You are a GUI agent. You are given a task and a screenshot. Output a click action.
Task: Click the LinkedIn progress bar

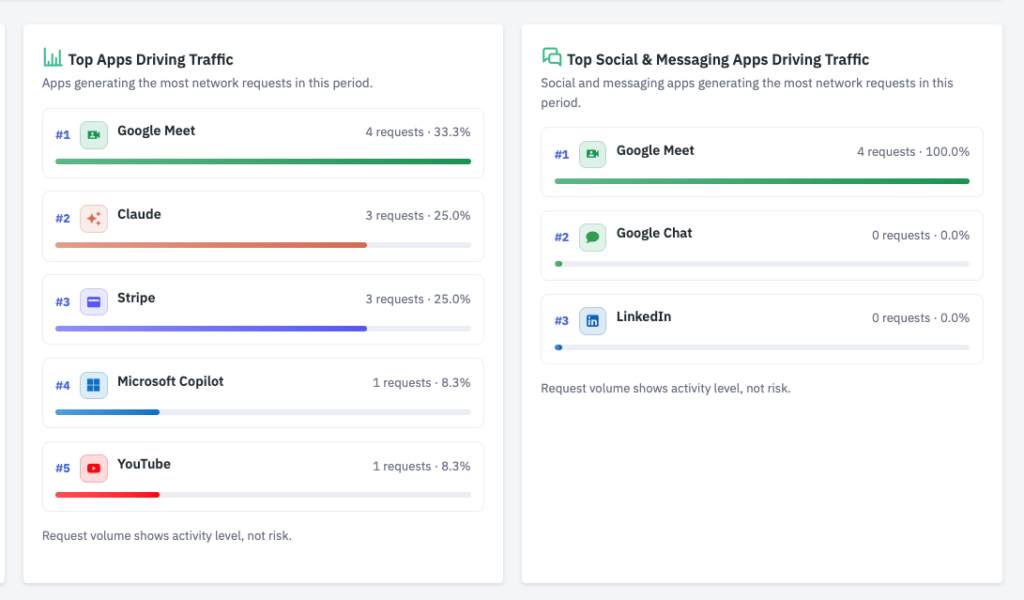click(762, 347)
